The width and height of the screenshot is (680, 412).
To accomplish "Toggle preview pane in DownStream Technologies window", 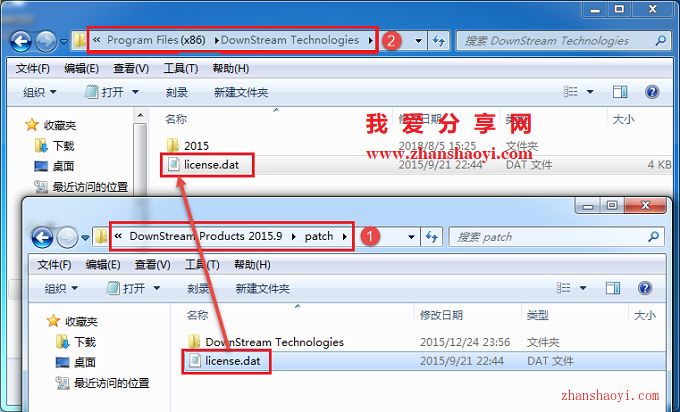I will tap(620, 92).
